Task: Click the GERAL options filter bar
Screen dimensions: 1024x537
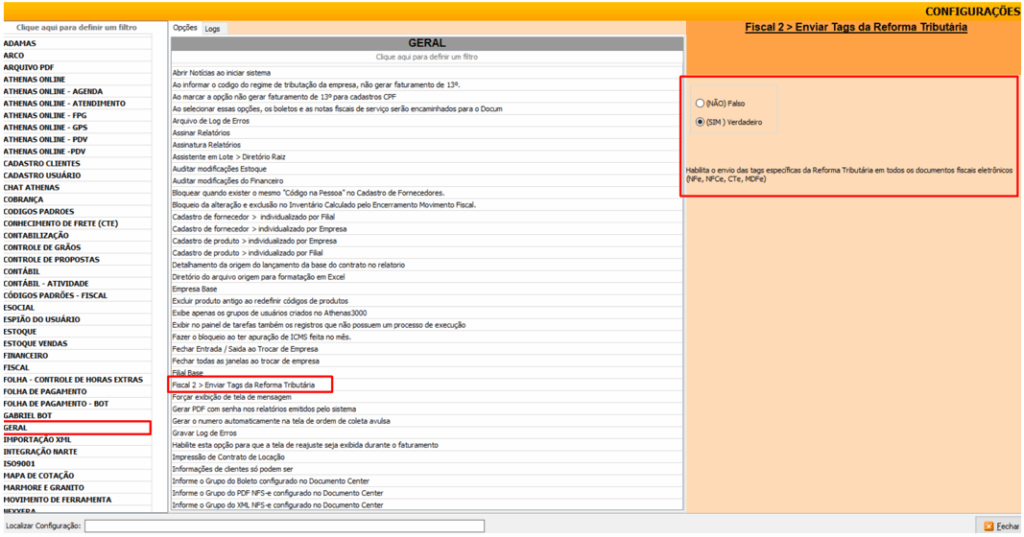Action: pos(426,58)
